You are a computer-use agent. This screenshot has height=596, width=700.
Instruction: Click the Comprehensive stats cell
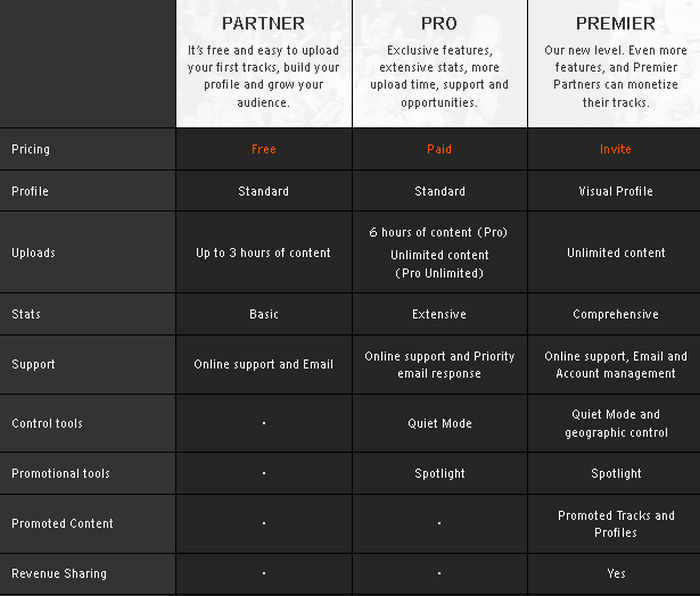616,314
